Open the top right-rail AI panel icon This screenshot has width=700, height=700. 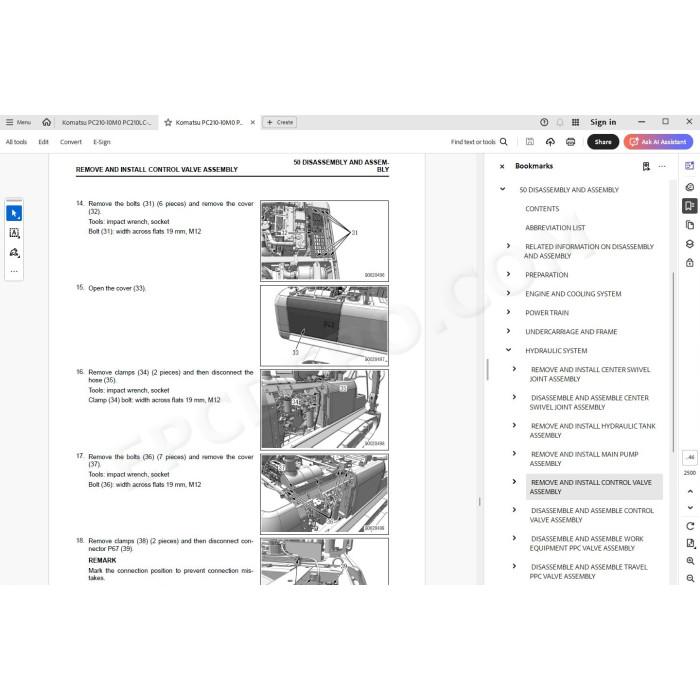[x=690, y=166]
